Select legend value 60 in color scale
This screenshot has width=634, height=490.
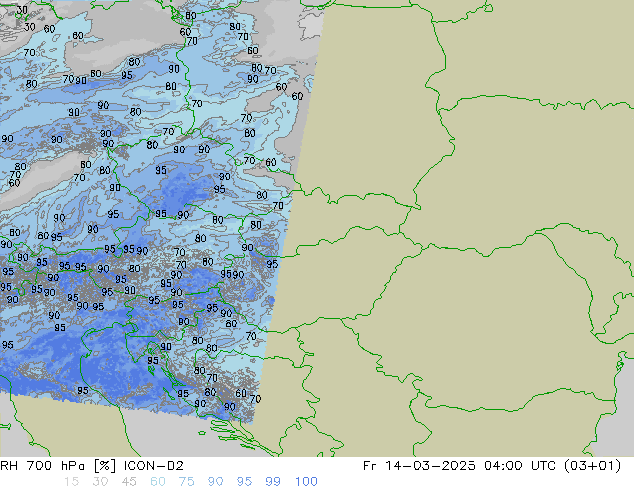[x=158, y=482]
